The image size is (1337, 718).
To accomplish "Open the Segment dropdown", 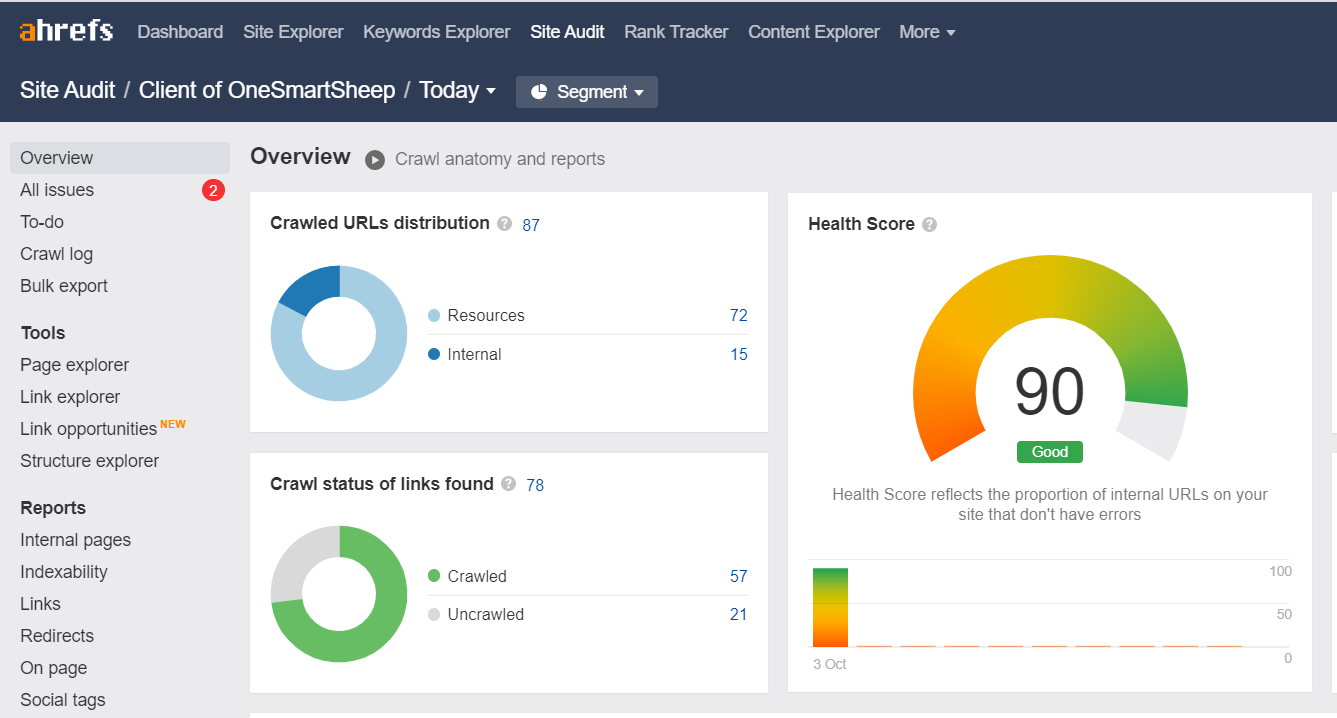I will click(587, 92).
